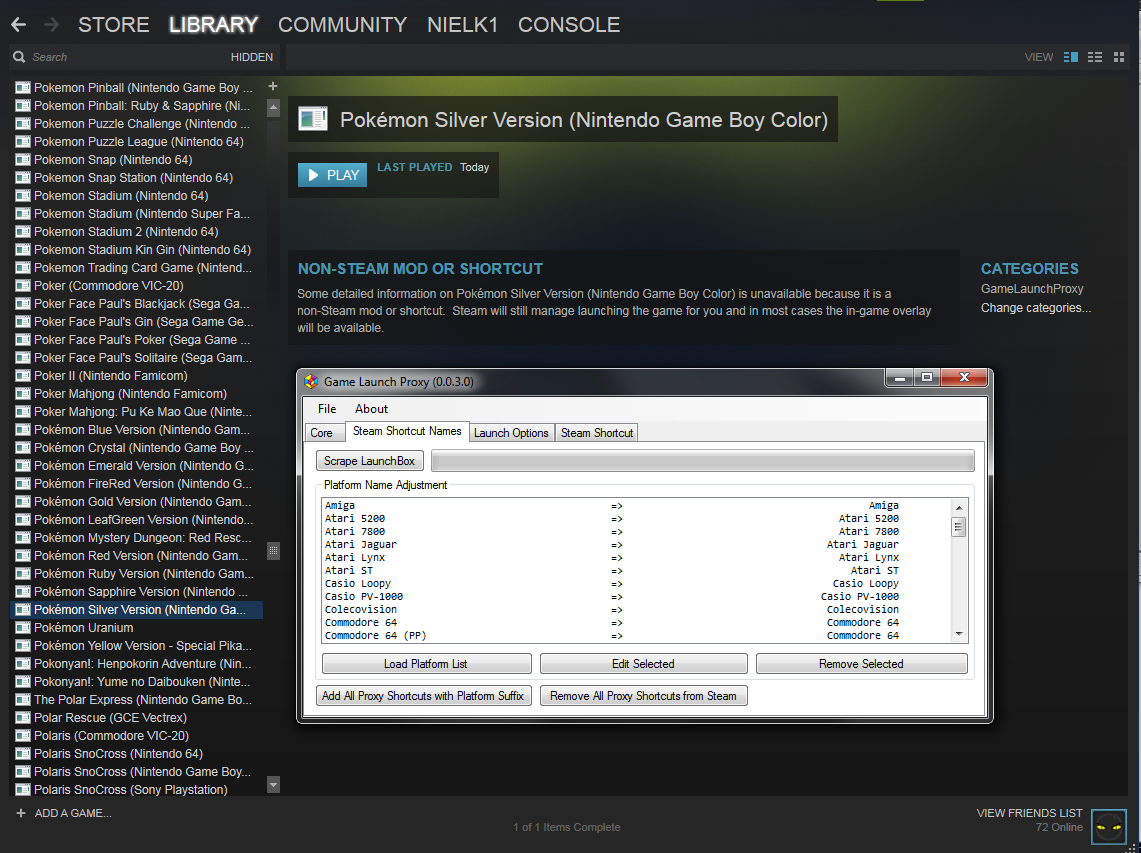Click the icon beside Poker II

click(23, 376)
